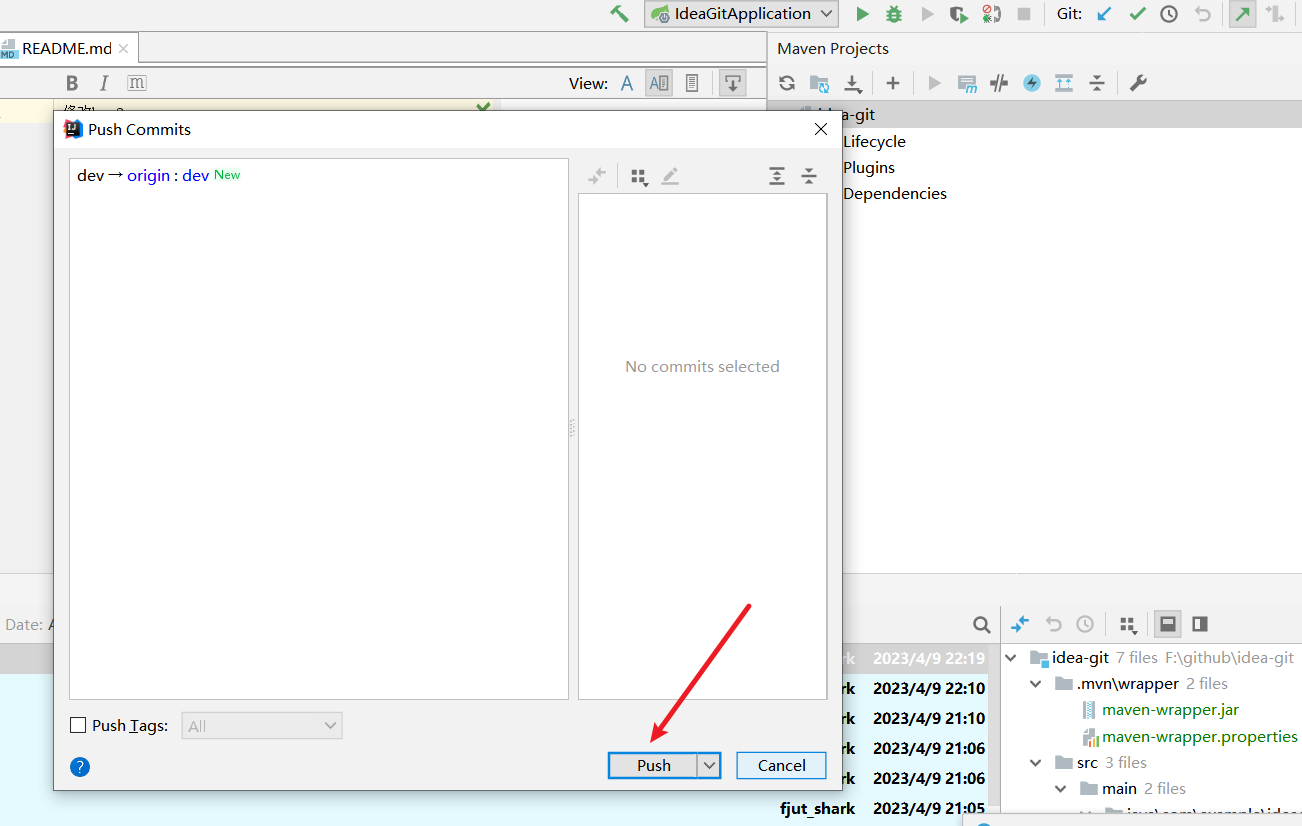The width and height of the screenshot is (1302, 826).
Task: Show Maven dependencies diagram icon
Action: [x=1064, y=83]
